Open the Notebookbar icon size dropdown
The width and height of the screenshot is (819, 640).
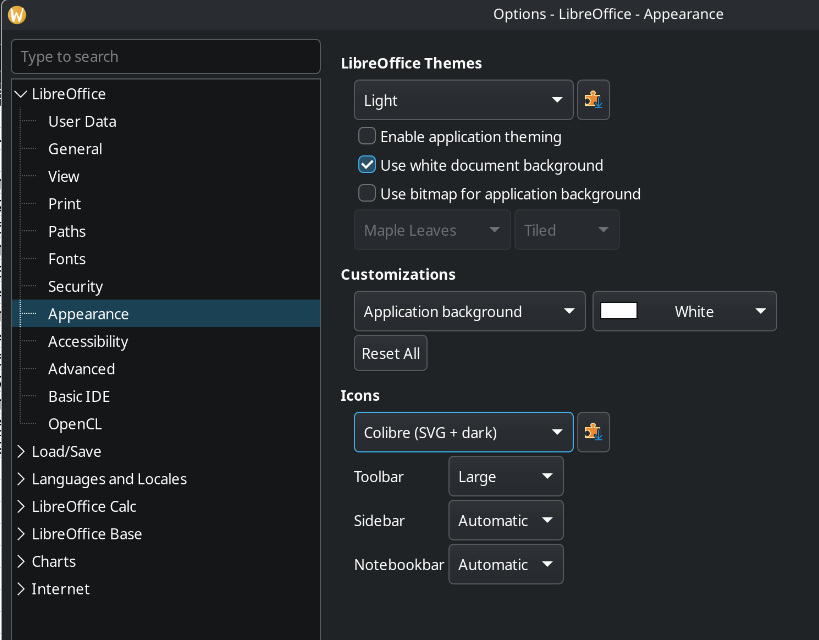tap(506, 564)
